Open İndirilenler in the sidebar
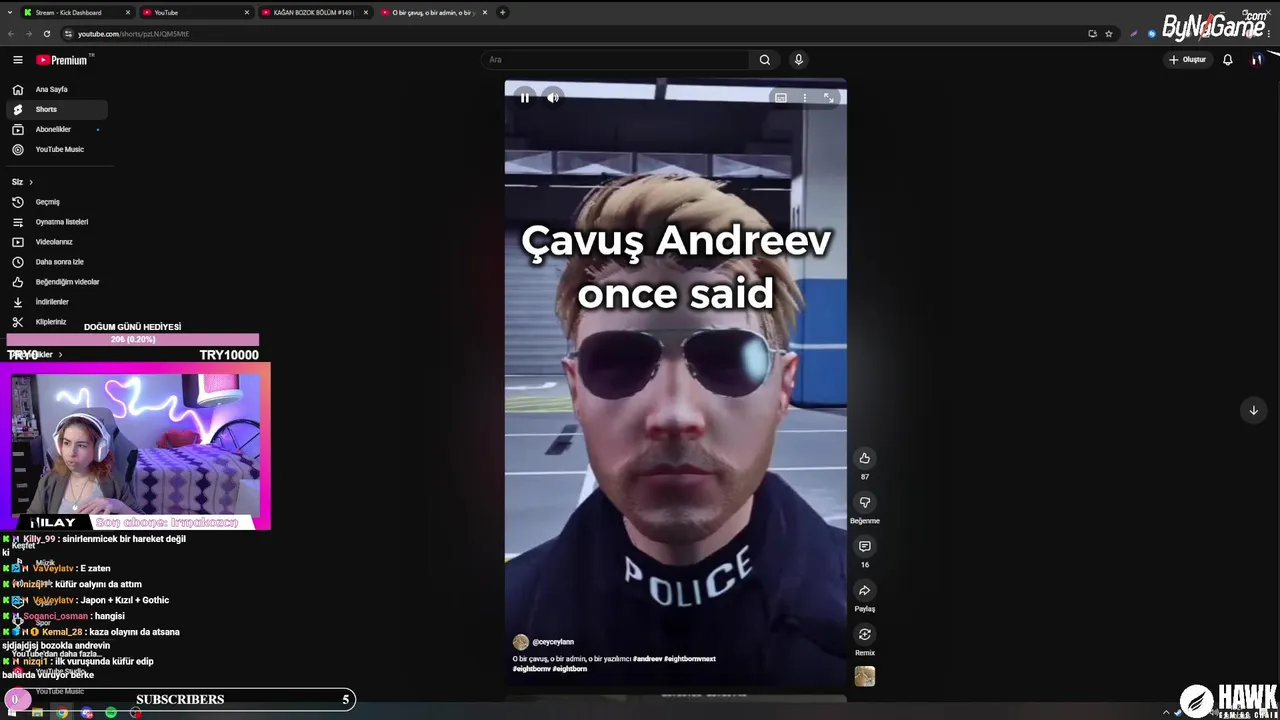This screenshot has width=1280, height=720. click(x=56, y=302)
